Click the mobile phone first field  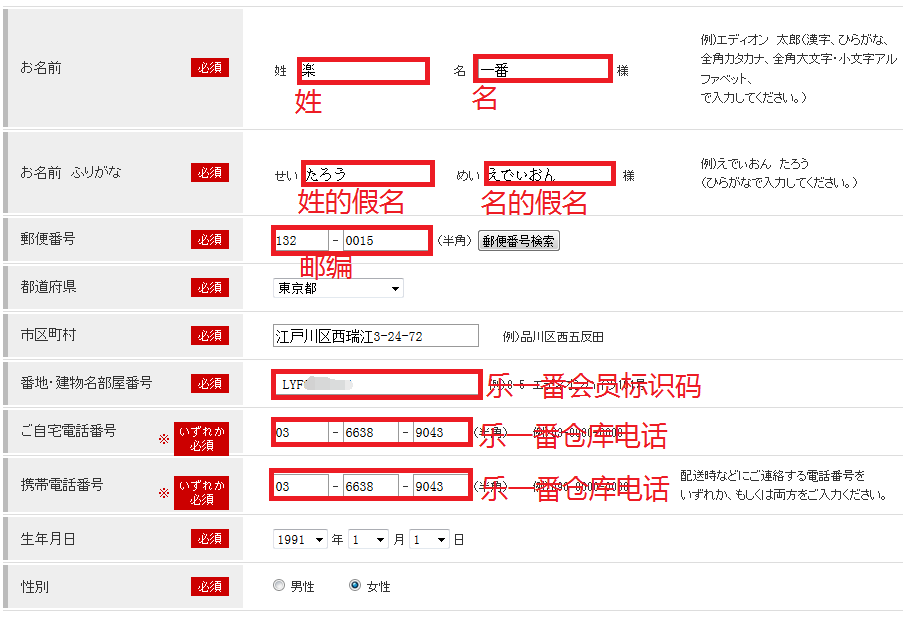click(300, 486)
